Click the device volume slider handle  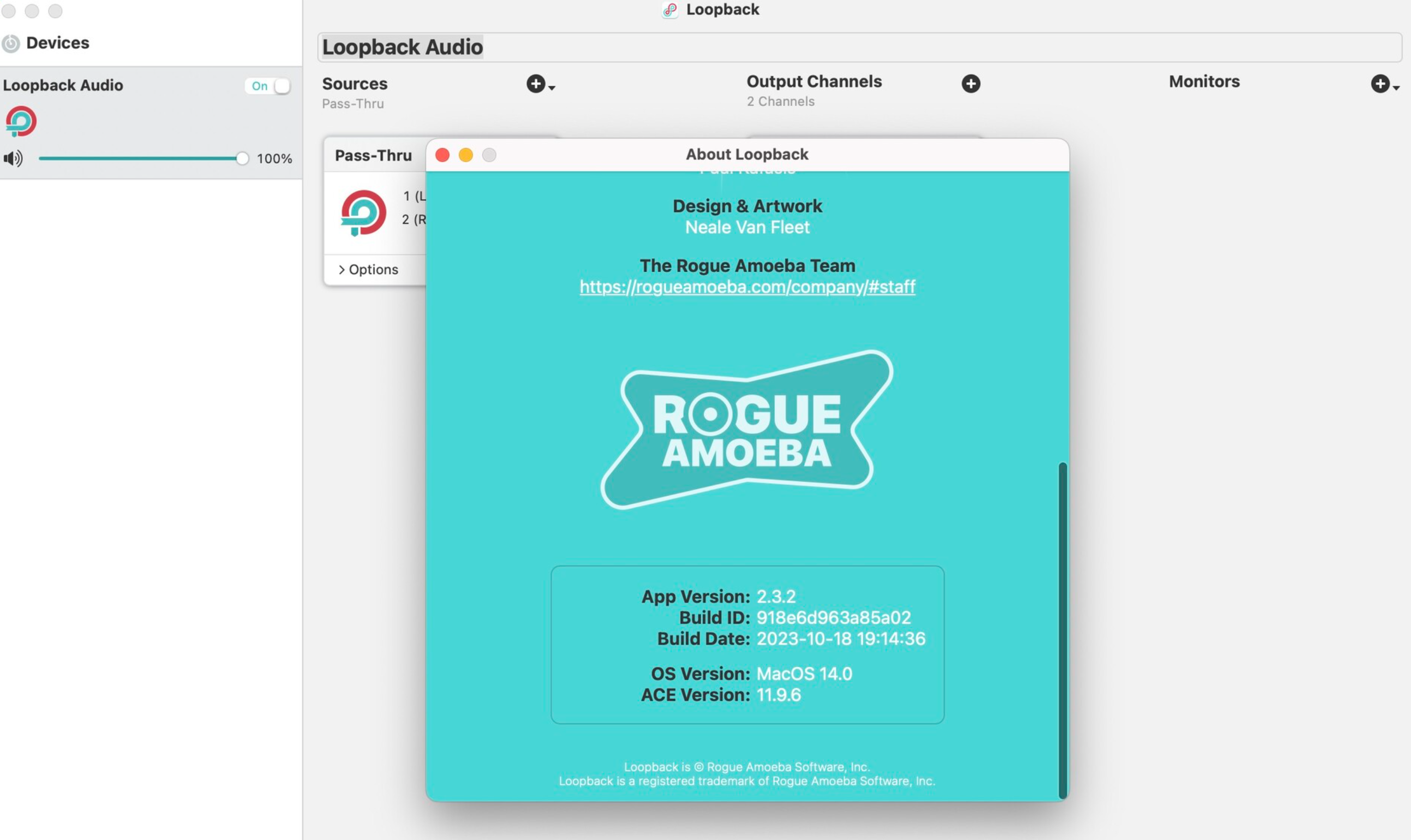242,158
